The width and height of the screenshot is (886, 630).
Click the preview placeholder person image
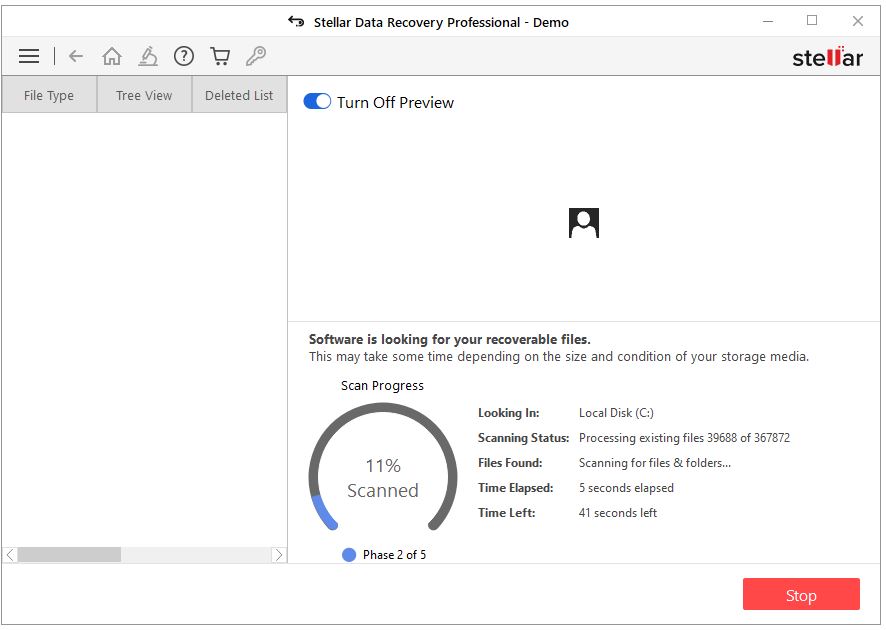coord(584,223)
